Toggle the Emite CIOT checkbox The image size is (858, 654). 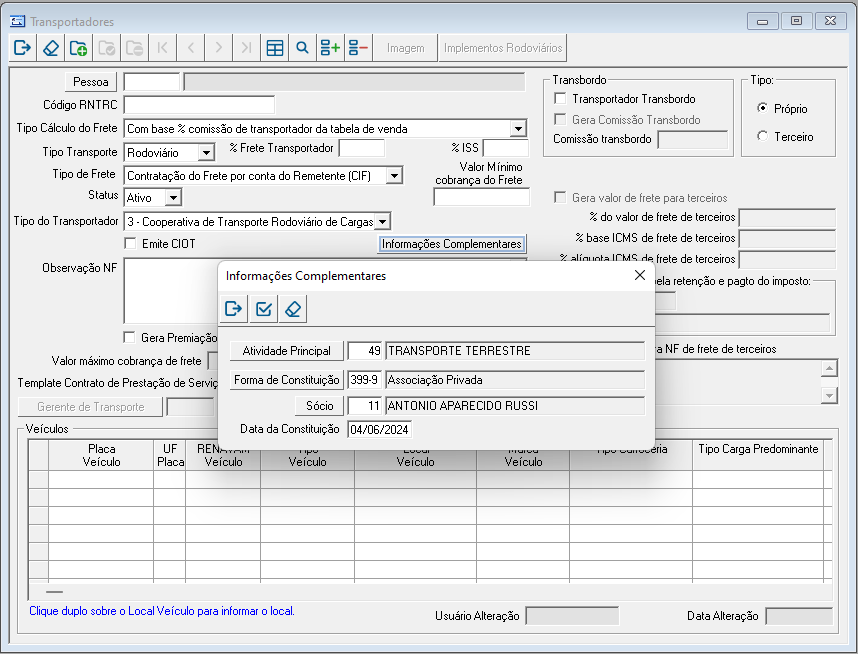point(130,244)
